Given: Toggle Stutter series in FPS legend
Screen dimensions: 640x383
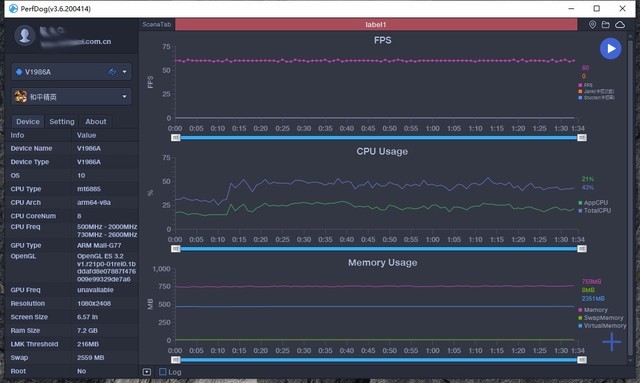Looking at the screenshot, I should click(596, 98).
